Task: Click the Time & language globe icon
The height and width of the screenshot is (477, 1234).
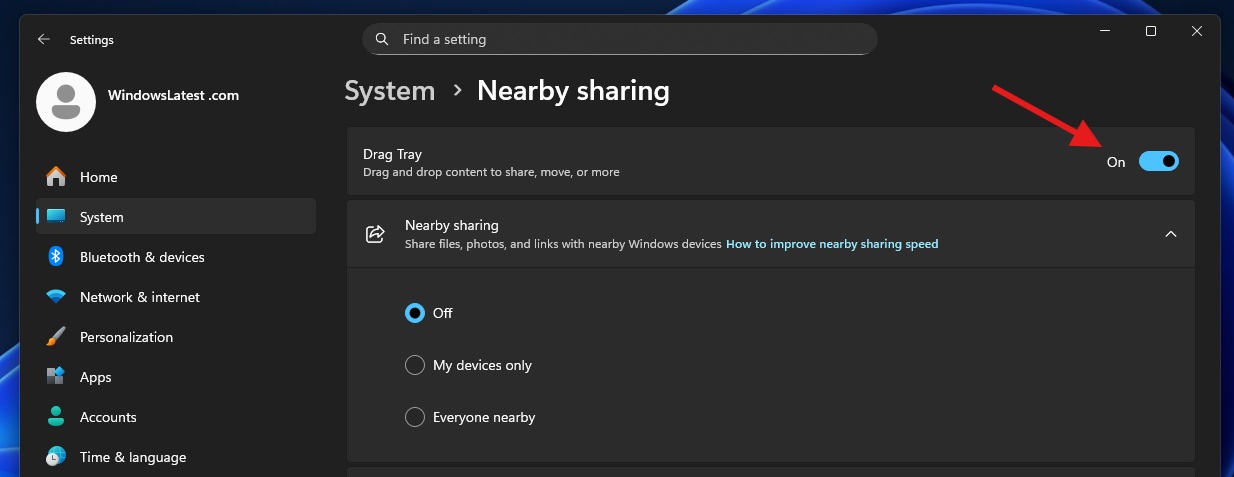Action: (56, 457)
